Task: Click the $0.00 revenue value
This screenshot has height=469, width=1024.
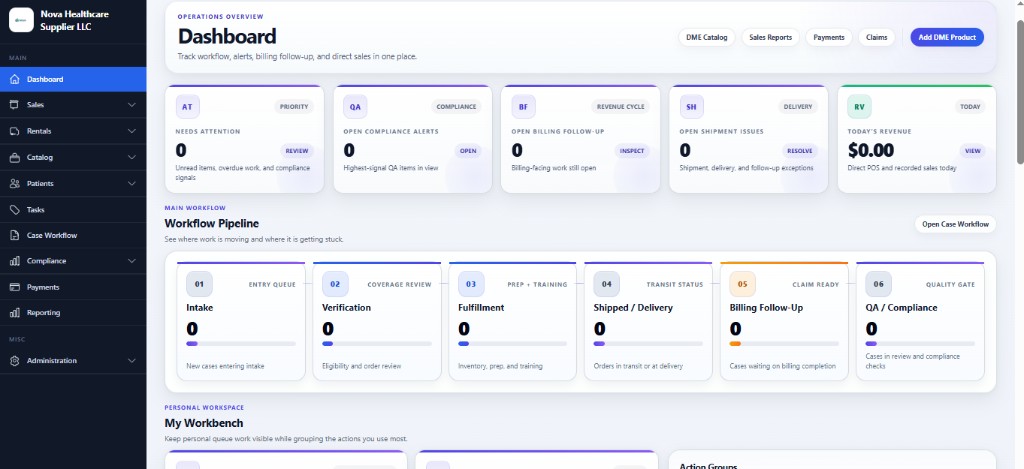Action: 871,151
